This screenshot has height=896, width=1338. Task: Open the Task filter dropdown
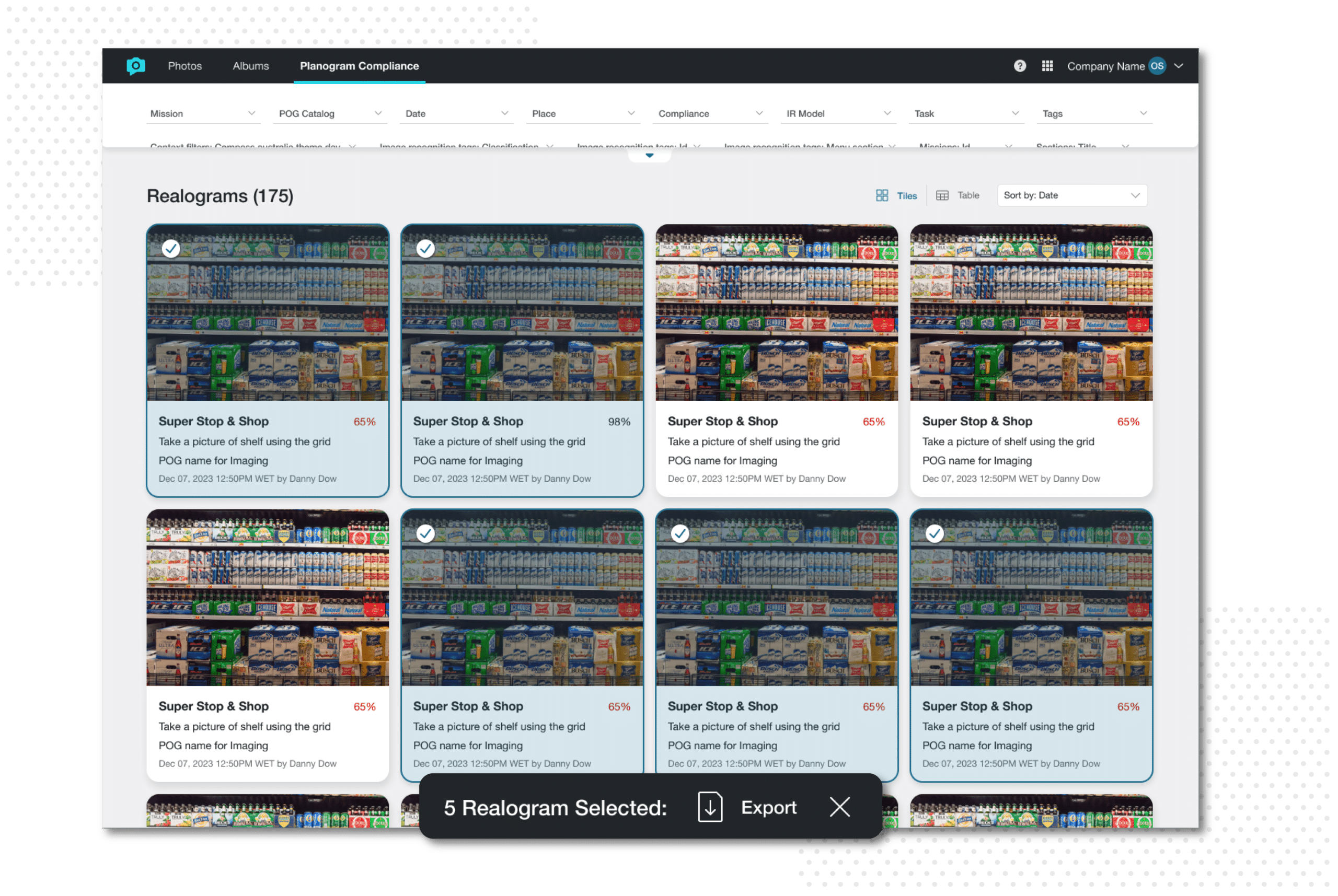[966, 114]
